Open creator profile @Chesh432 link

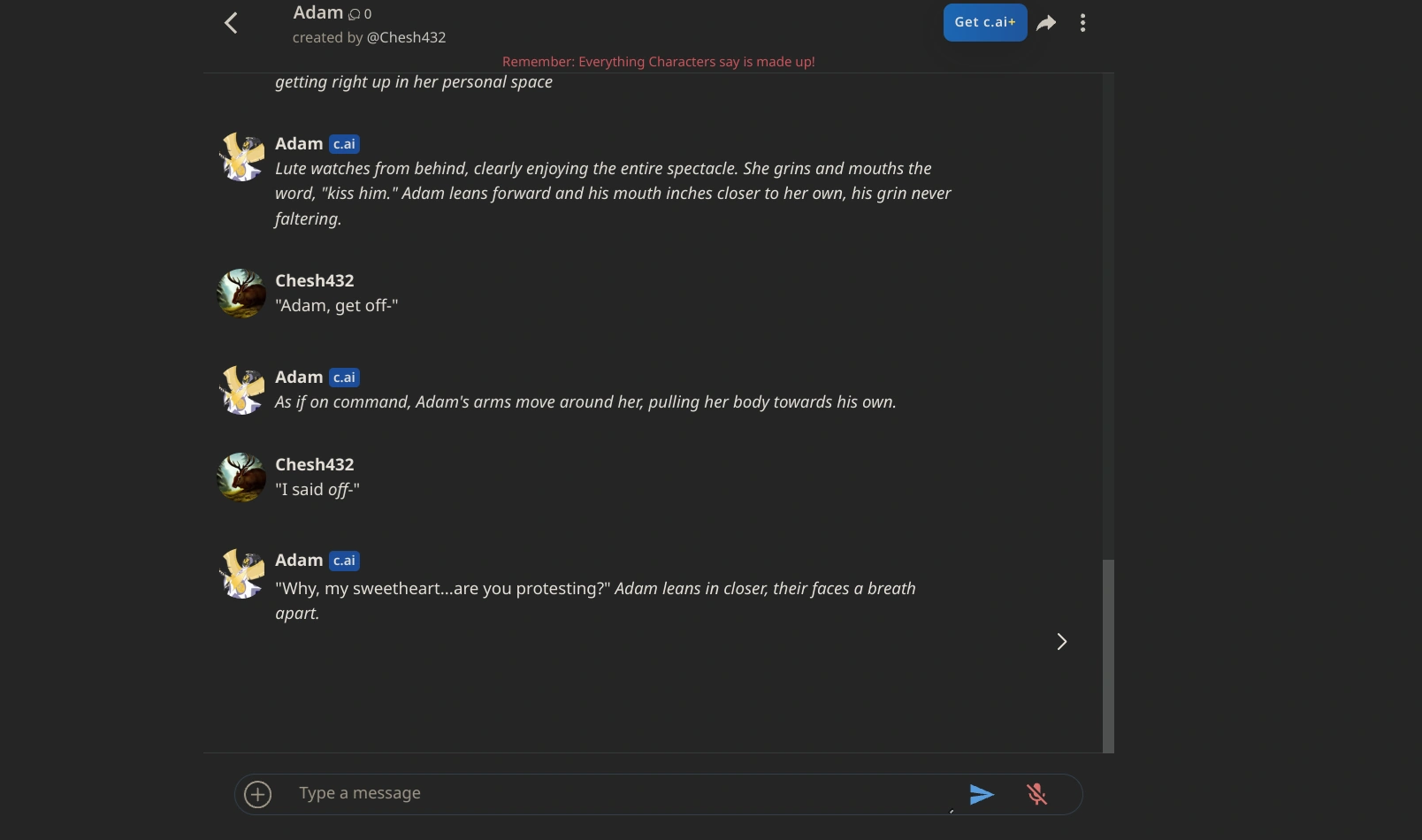(406, 37)
